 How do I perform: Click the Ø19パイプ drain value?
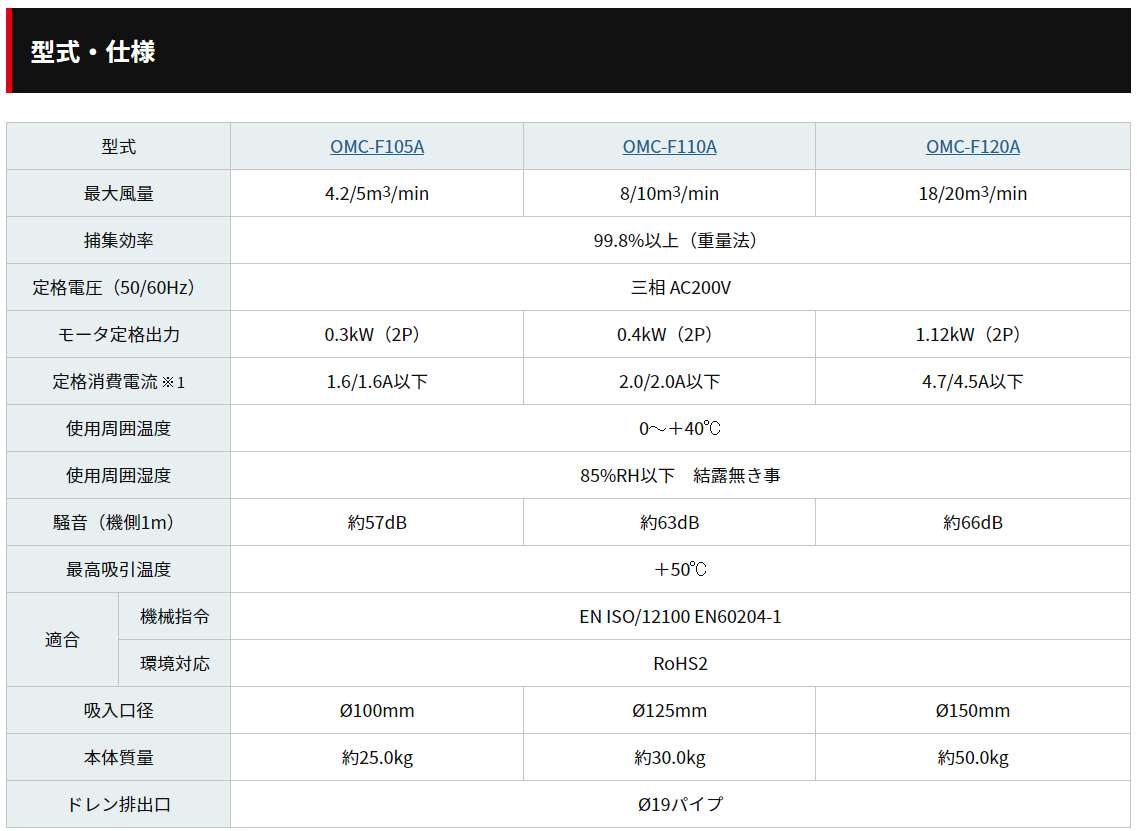[x=680, y=804]
